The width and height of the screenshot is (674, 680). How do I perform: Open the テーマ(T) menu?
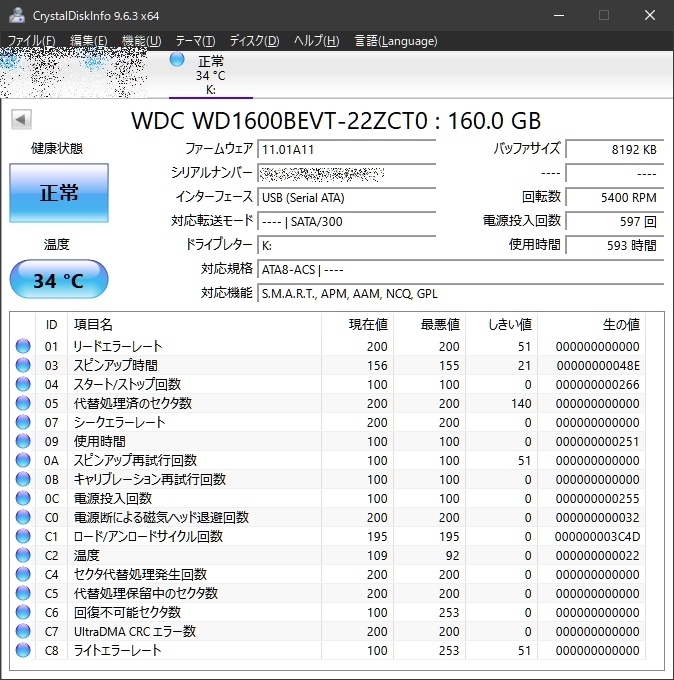click(x=195, y=41)
